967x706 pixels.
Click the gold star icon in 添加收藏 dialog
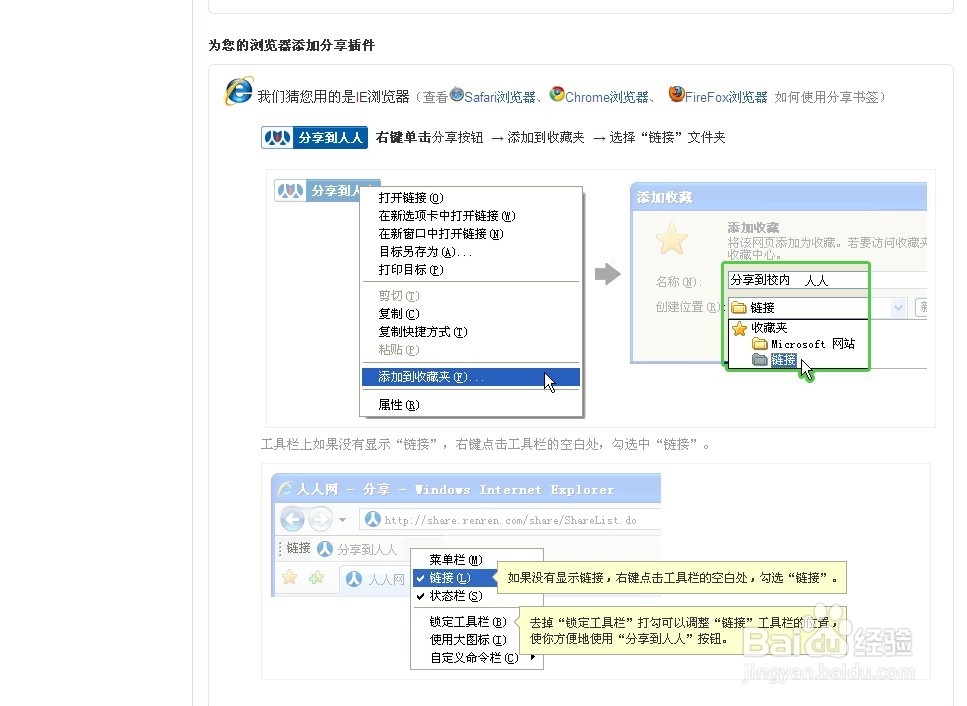click(x=672, y=239)
